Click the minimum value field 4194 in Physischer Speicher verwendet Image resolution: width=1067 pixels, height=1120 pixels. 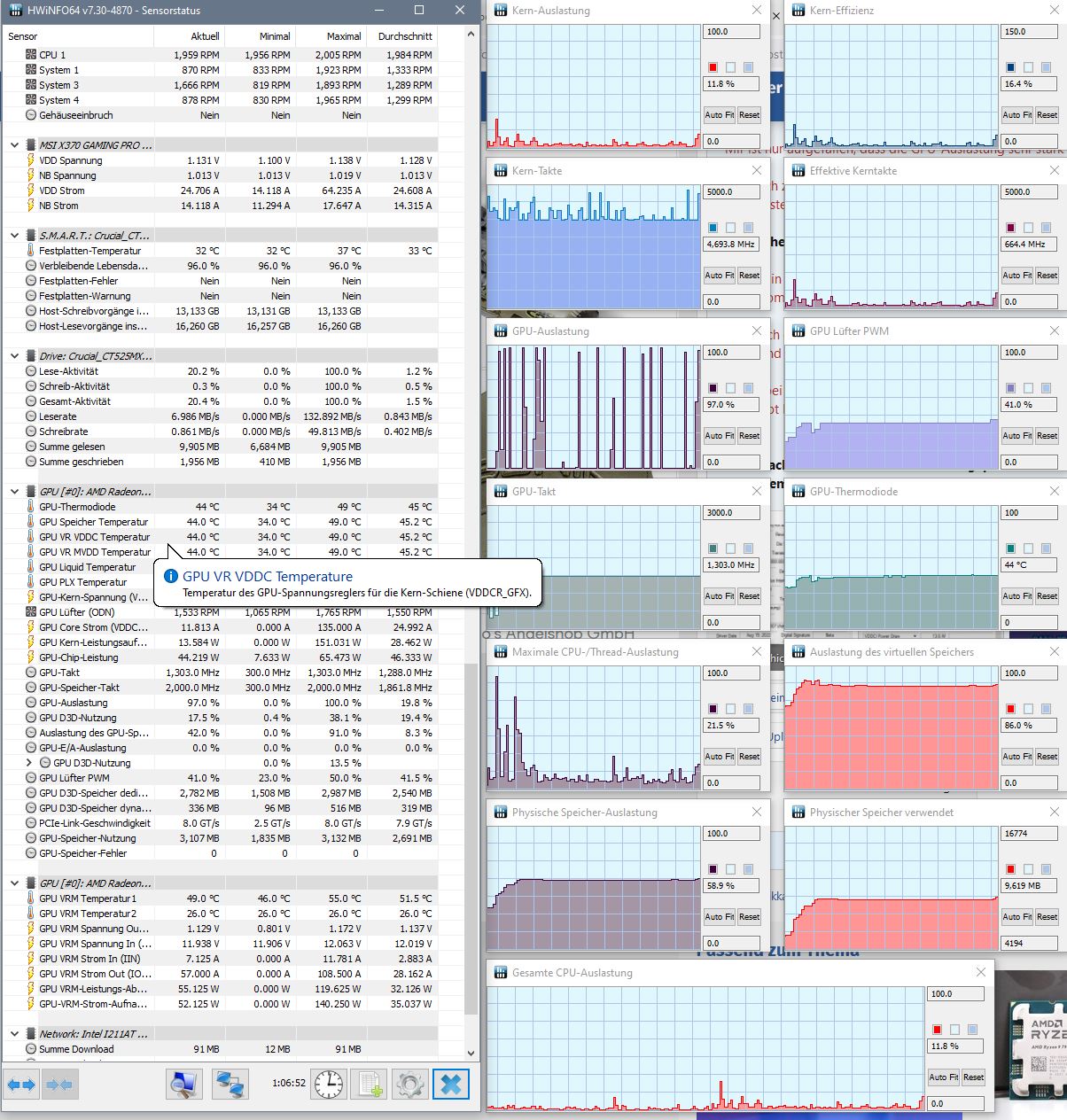pyautogui.click(x=1030, y=944)
